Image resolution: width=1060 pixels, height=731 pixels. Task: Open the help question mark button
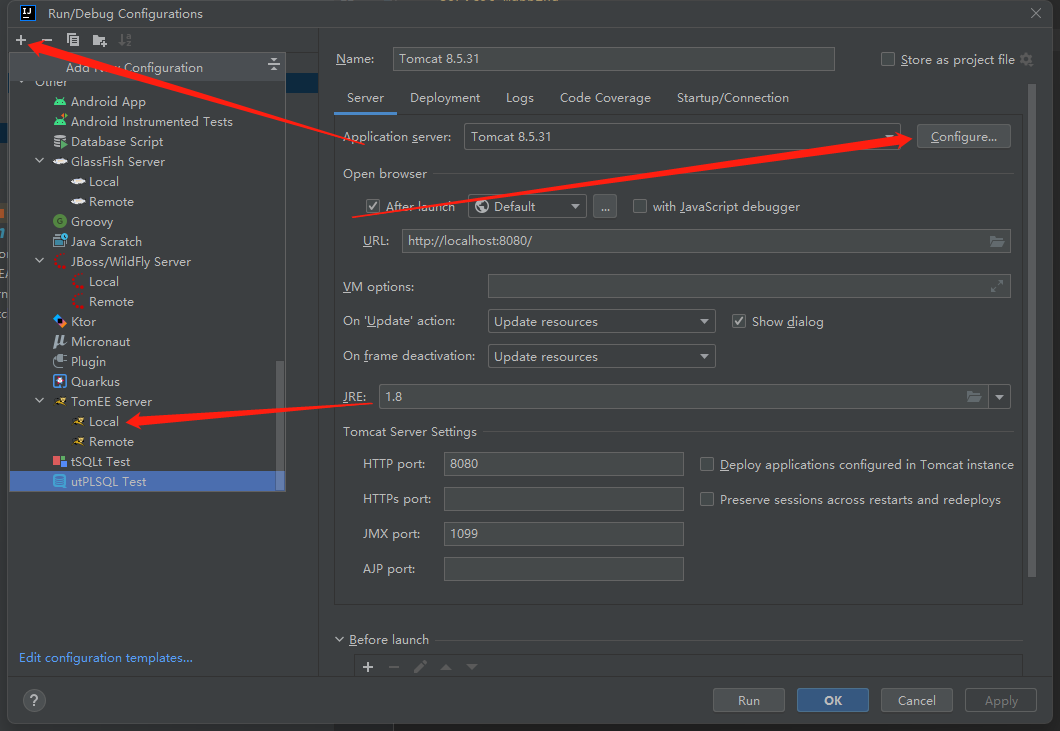[34, 700]
